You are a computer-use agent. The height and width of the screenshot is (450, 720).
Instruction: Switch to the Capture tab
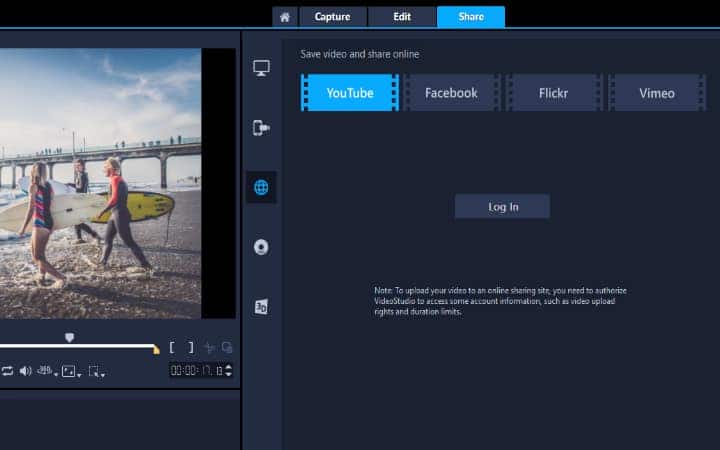(332, 17)
